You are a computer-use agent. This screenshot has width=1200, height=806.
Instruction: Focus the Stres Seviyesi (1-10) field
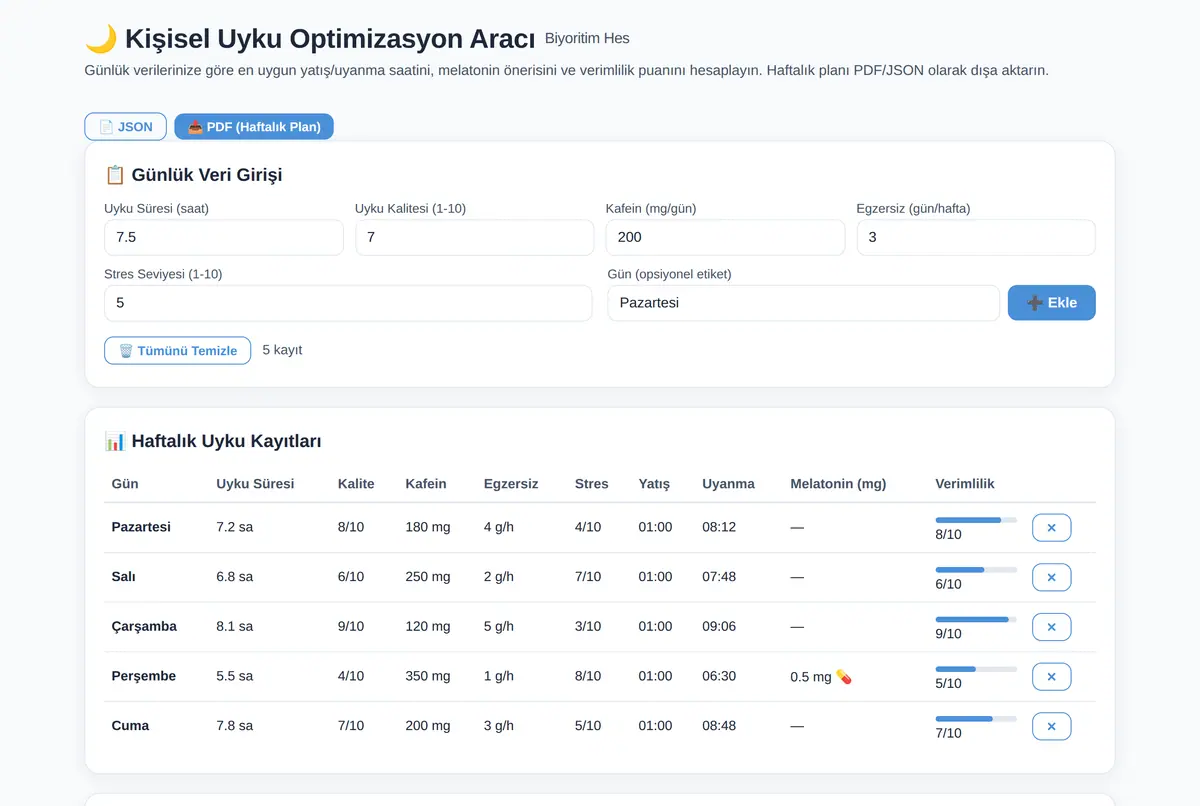[348, 303]
